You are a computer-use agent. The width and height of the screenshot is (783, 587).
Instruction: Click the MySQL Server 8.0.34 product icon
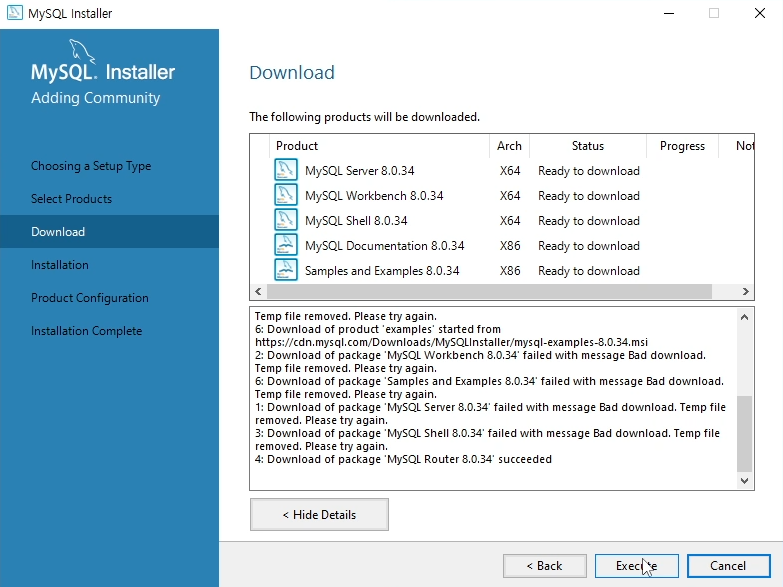[286, 170]
